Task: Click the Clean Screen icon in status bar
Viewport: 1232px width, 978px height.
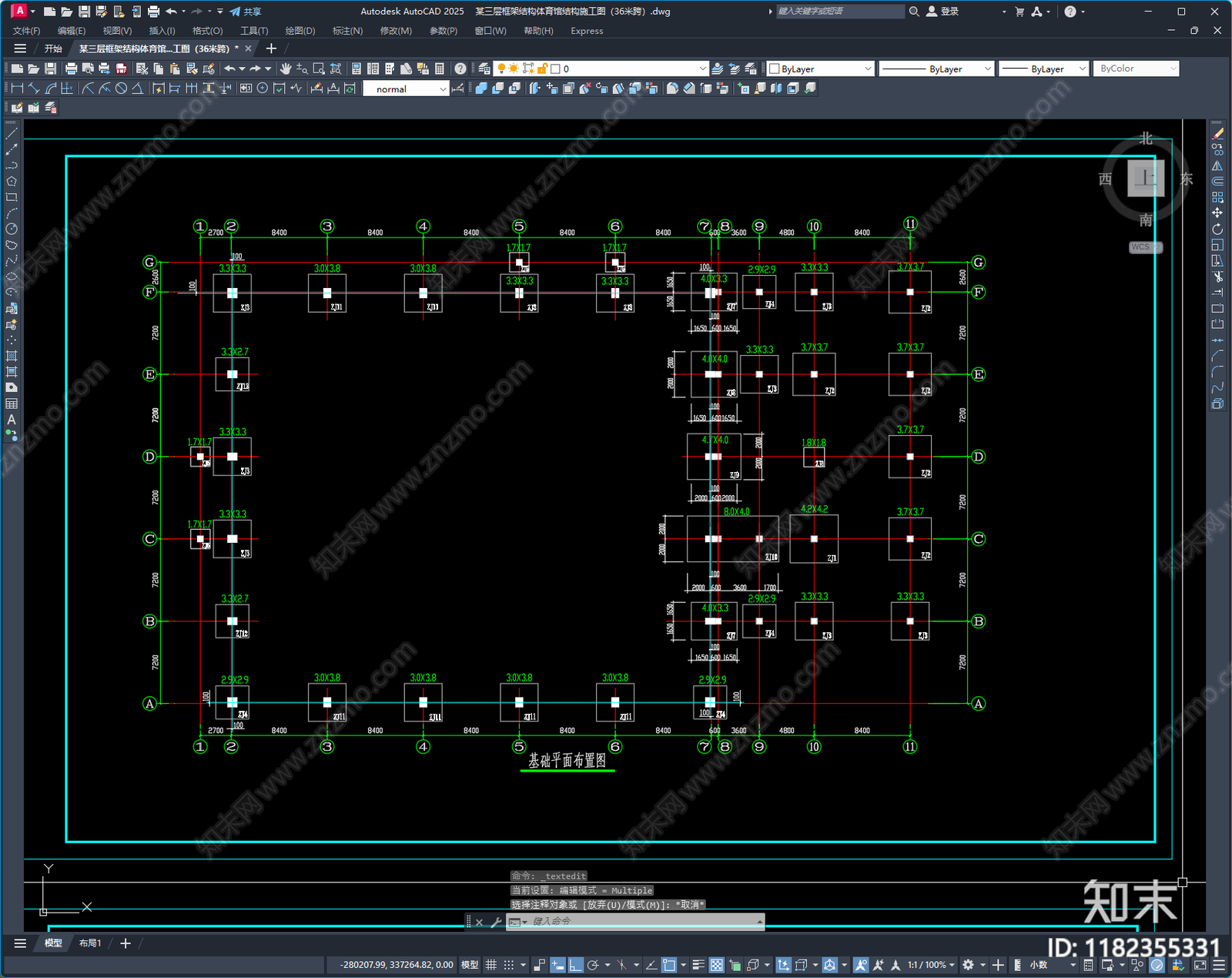Action: pyautogui.click(x=1200, y=965)
